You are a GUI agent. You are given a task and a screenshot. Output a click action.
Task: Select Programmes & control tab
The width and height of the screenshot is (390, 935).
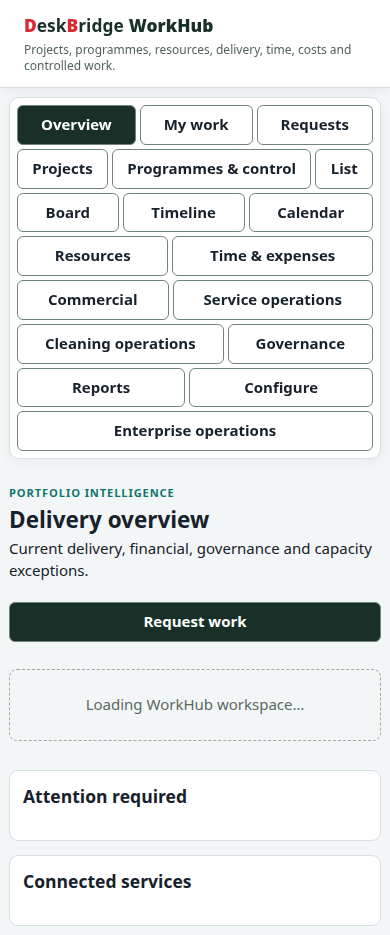pos(212,169)
